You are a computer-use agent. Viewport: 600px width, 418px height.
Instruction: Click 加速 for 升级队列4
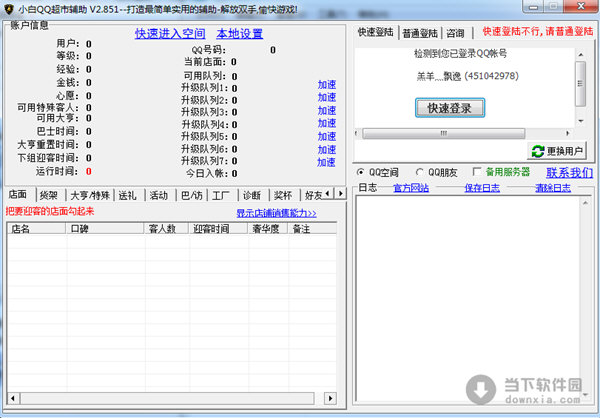[326, 123]
